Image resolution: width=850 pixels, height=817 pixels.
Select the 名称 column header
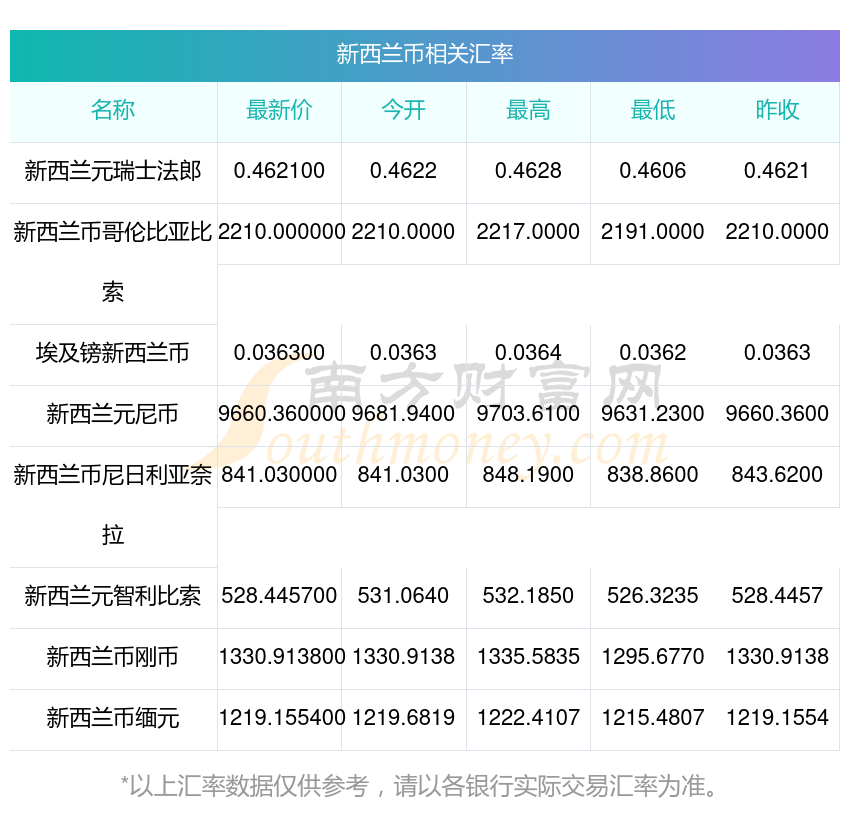[x=113, y=110]
